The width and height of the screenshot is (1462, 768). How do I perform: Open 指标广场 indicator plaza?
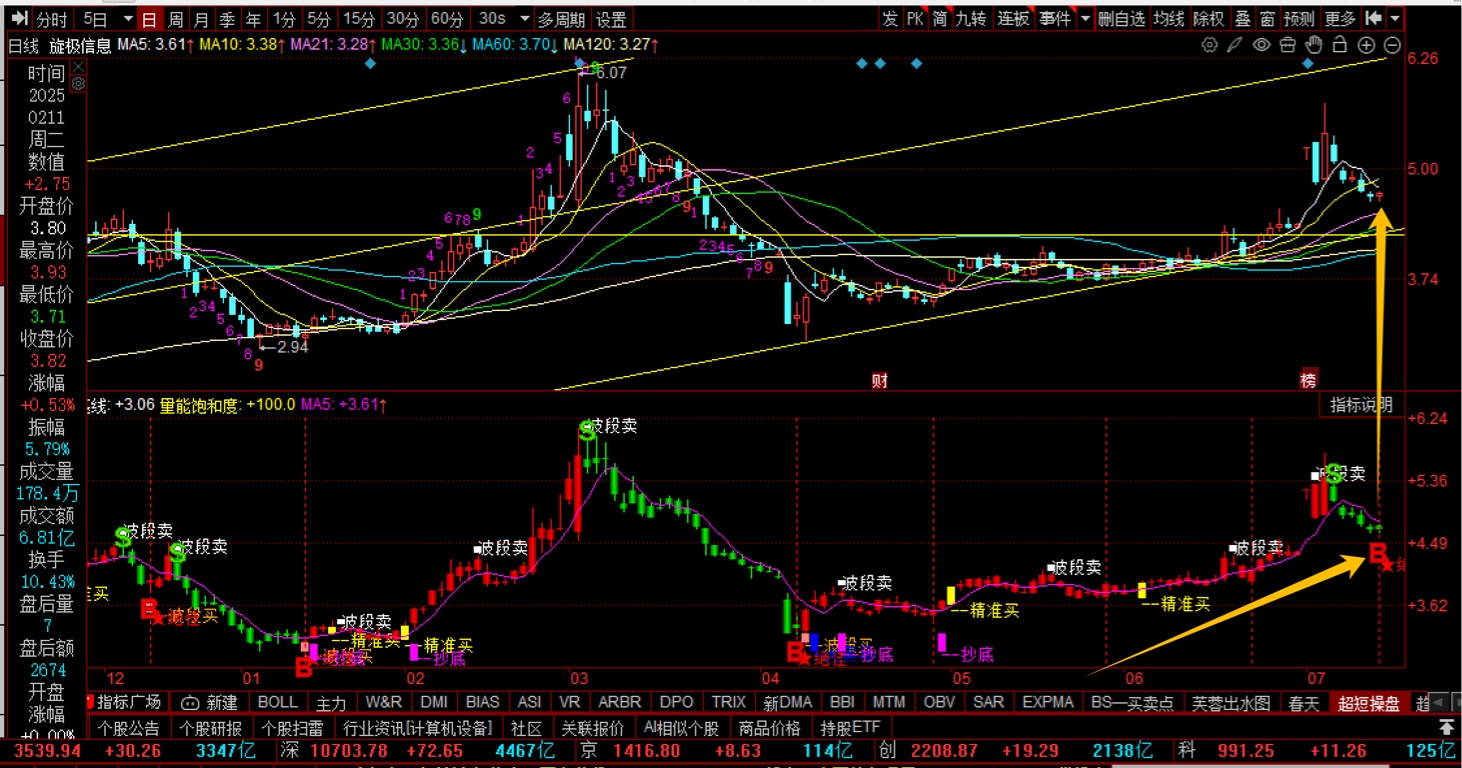click(x=130, y=703)
